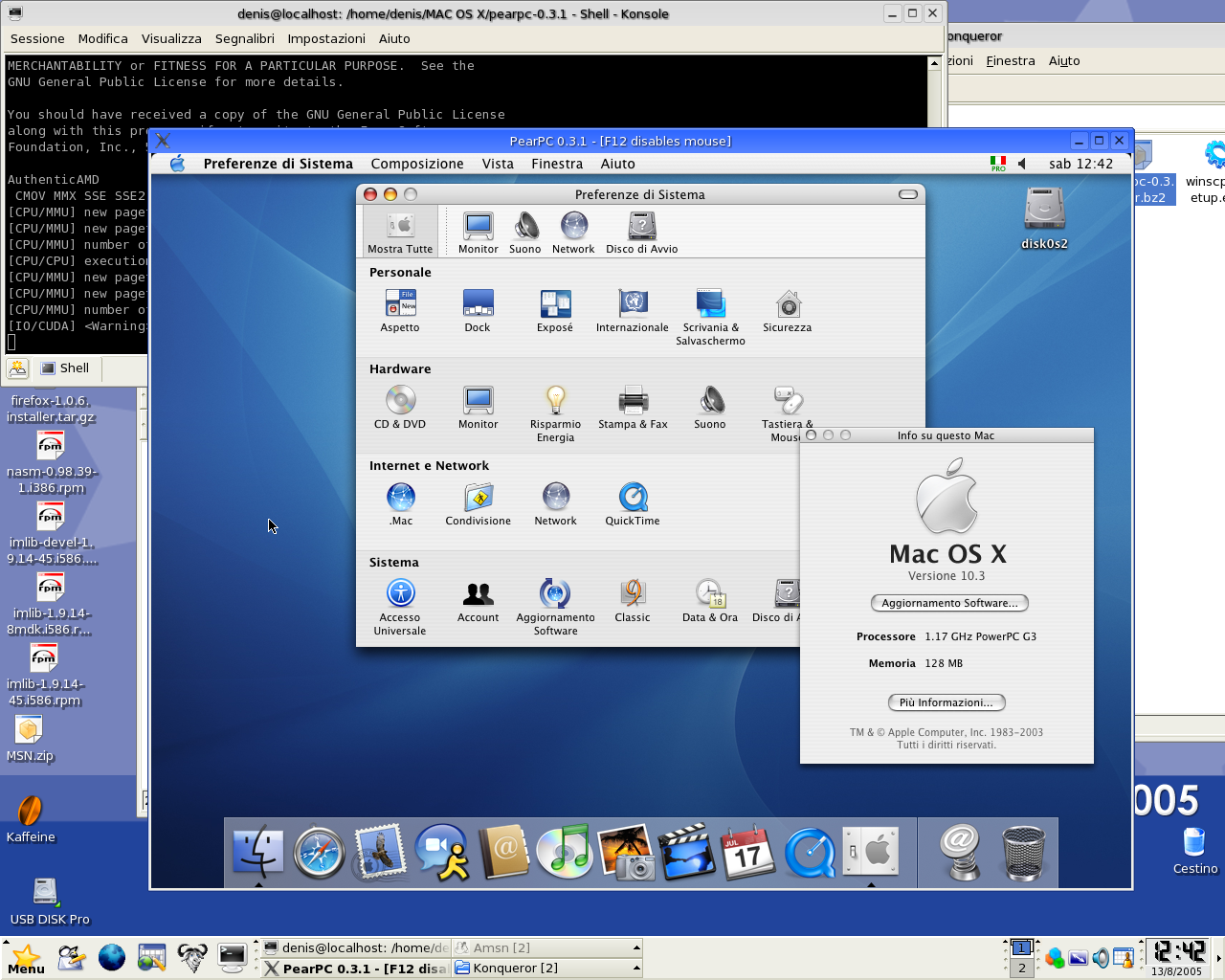
Task: Open the Condivisione preference pane
Action: (478, 504)
